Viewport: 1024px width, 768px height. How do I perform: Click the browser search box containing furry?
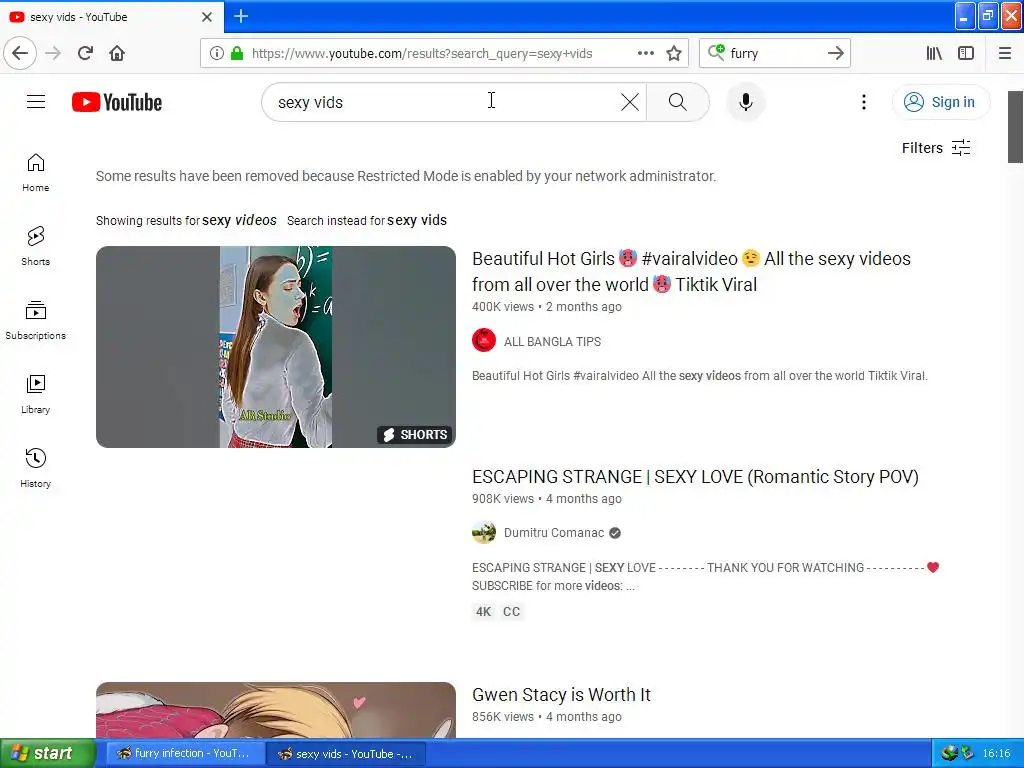tap(774, 54)
